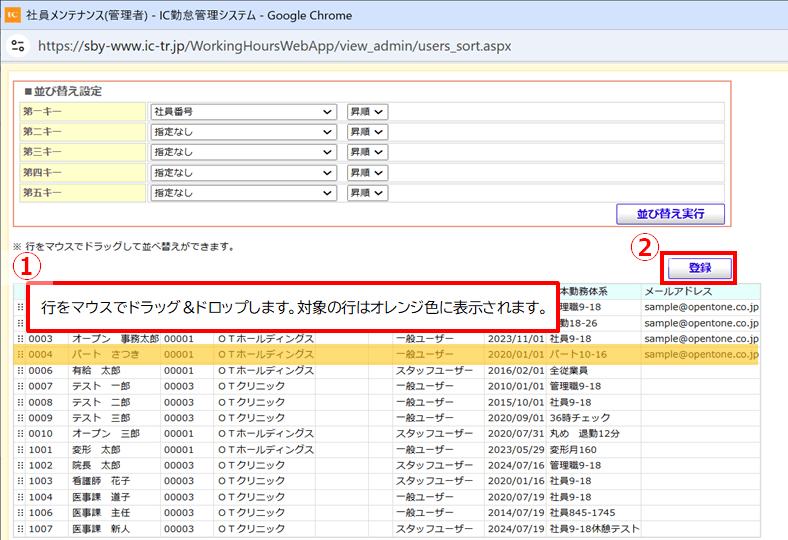Click drag handle icon for row 0004

click(20, 354)
